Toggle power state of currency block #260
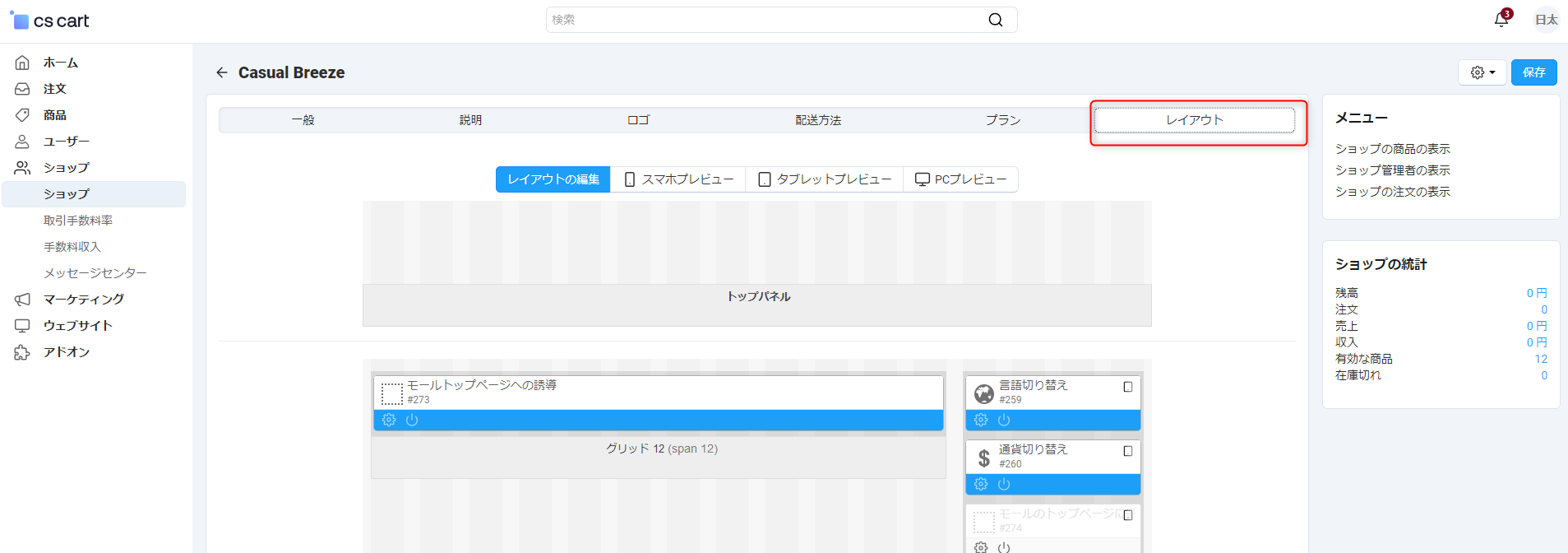This screenshot has width=1568, height=553. point(1004,484)
